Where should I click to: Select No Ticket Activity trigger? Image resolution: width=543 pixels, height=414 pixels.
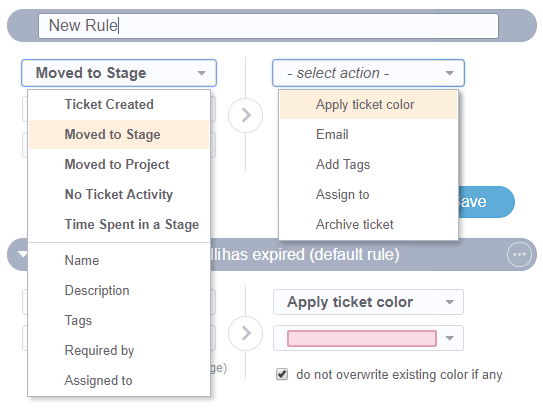point(119,194)
